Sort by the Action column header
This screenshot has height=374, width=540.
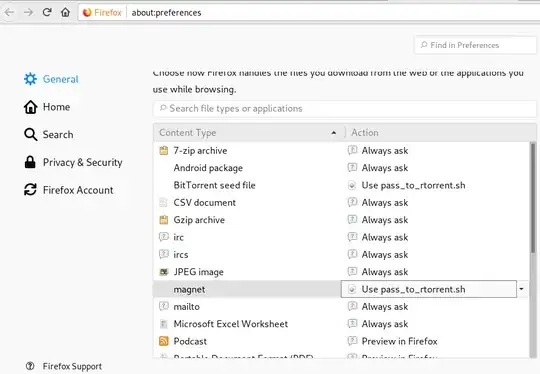440,133
